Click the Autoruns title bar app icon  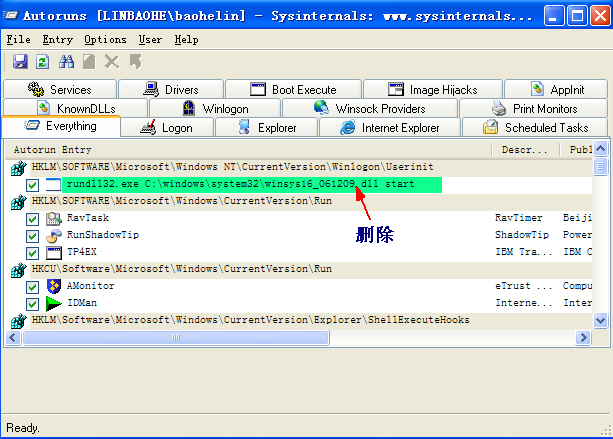click(x=11, y=15)
